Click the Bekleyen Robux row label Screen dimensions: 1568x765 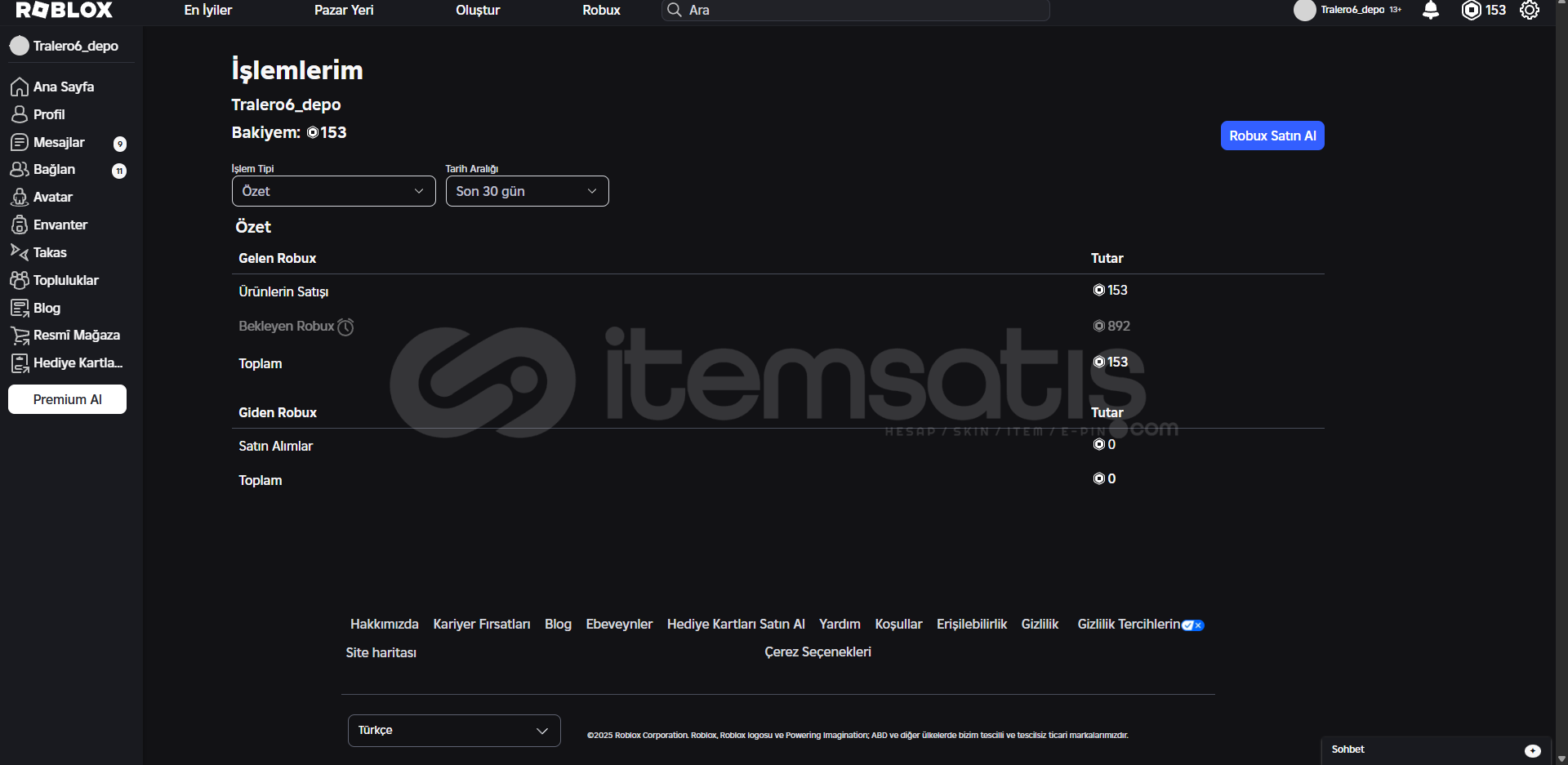[287, 326]
